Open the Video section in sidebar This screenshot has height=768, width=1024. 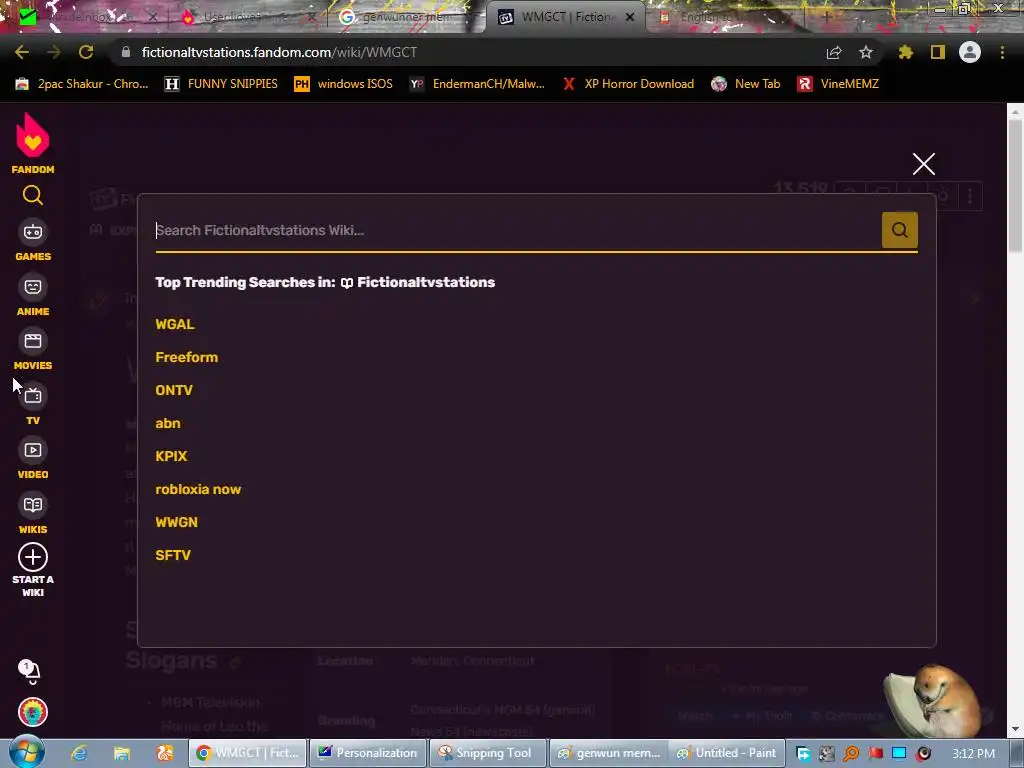(x=33, y=459)
